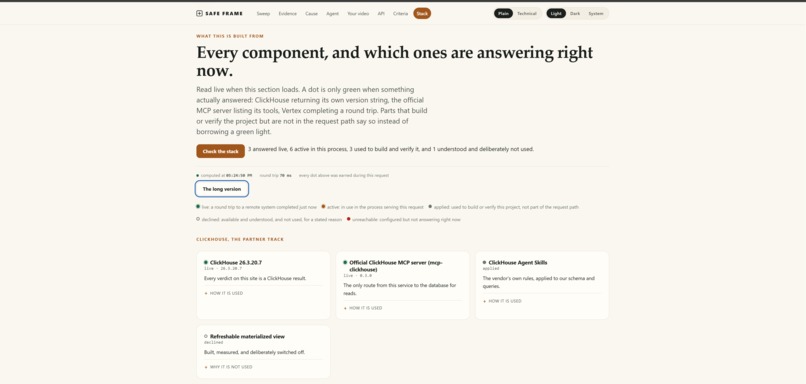Image resolution: width=806 pixels, height=384 pixels.
Task: Click hollow dot beside Refreshable materialized view
Action: pos(206,336)
